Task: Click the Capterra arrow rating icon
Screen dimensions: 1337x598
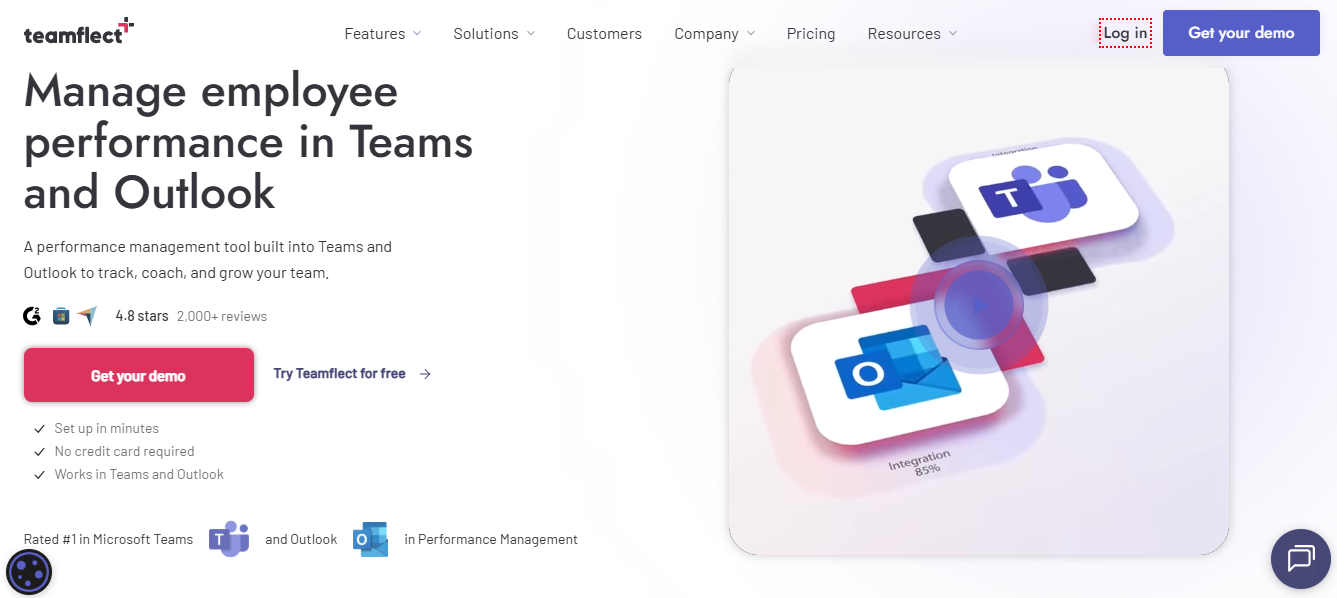Action: tap(88, 316)
